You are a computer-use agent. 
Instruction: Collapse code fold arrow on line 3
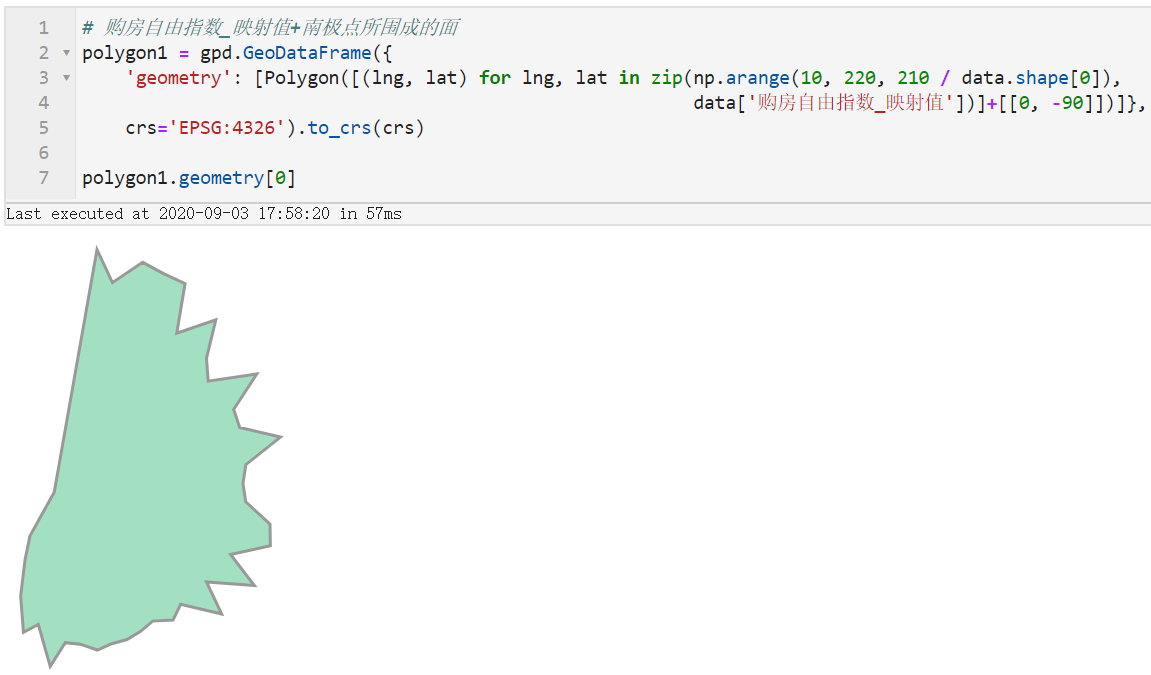[66, 78]
